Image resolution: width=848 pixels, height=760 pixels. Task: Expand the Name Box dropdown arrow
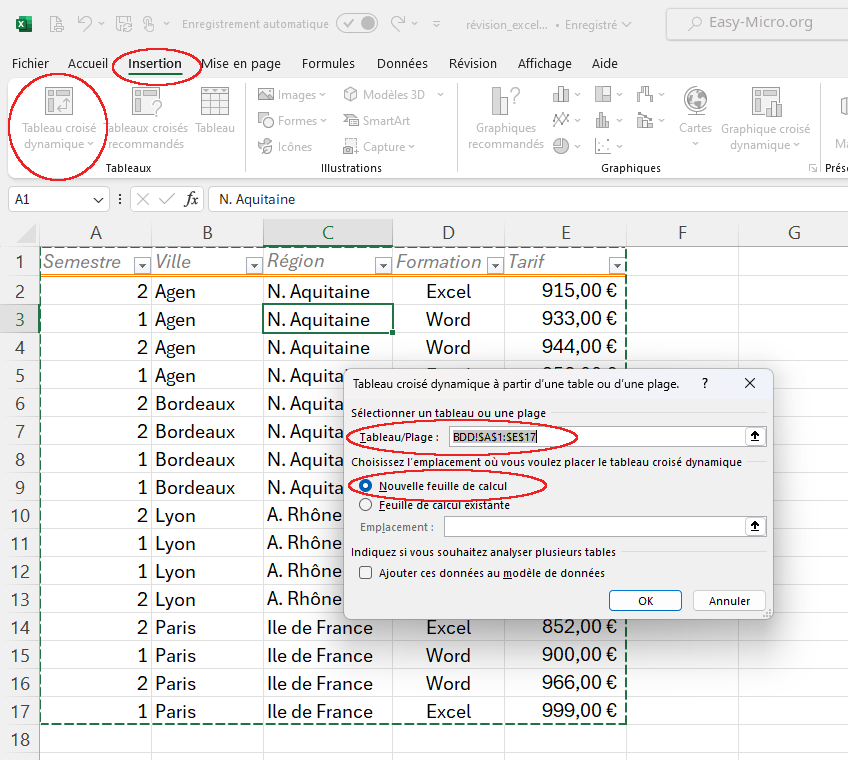[98, 200]
